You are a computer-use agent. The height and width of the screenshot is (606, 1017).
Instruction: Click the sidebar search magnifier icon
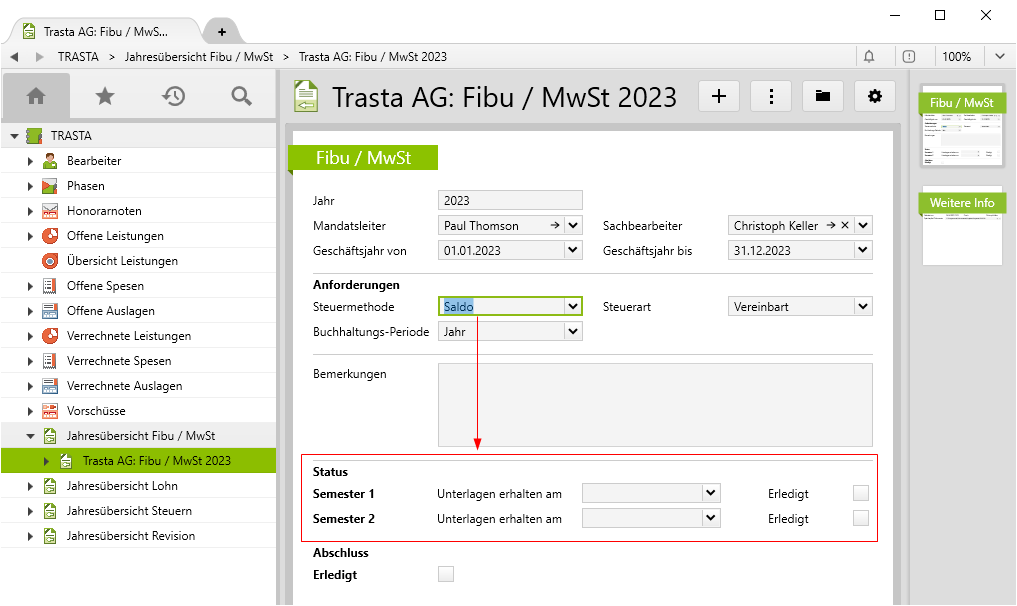pyautogui.click(x=241, y=96)
